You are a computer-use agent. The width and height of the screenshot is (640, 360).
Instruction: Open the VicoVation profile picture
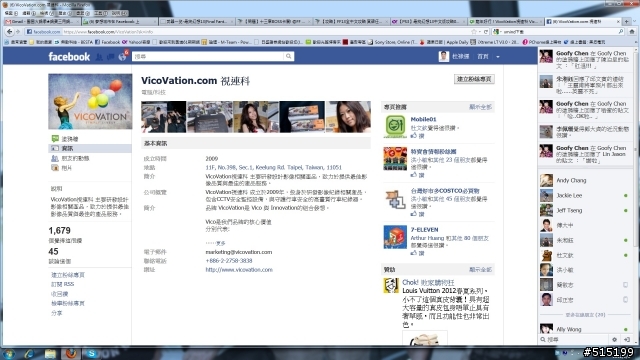pos(90,102)
